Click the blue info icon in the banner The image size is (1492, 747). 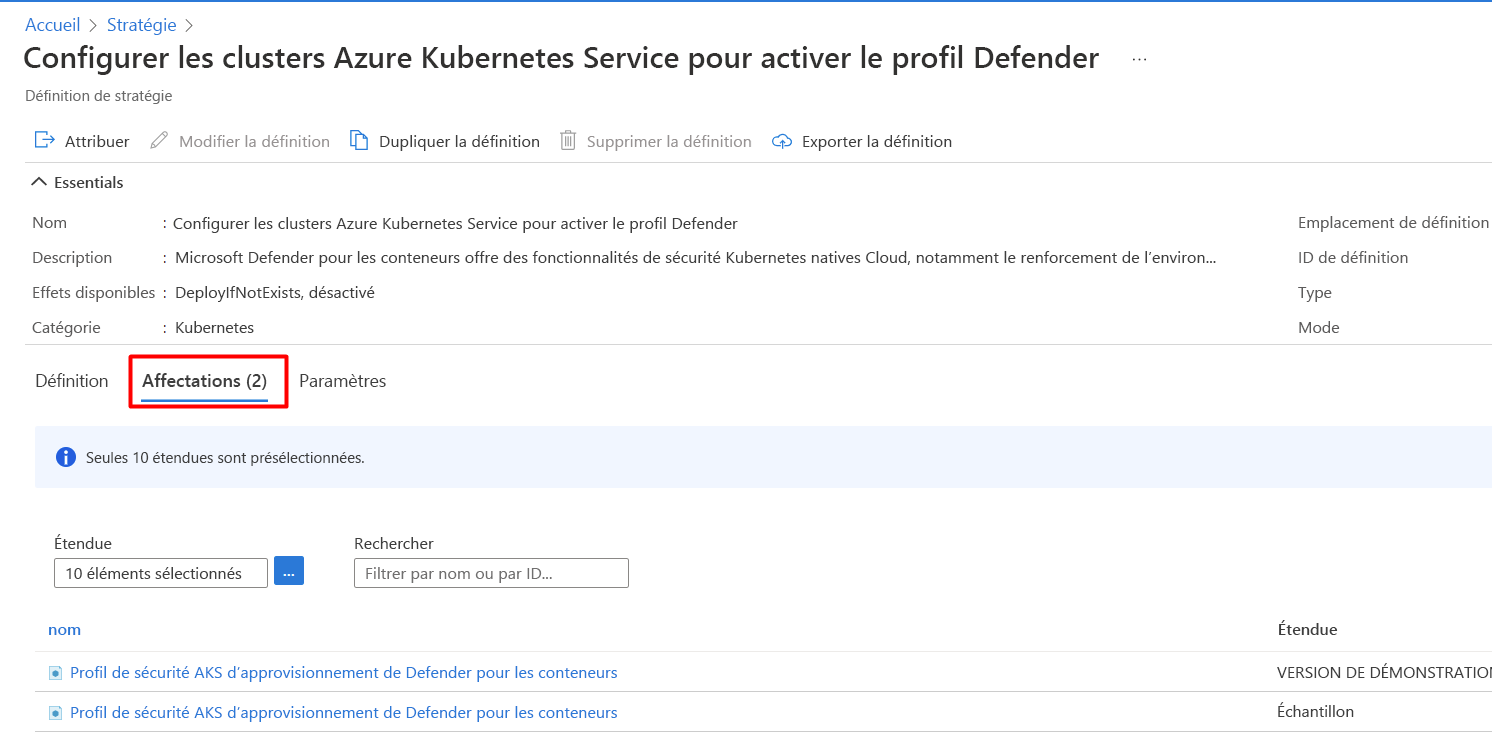point(66,457)
